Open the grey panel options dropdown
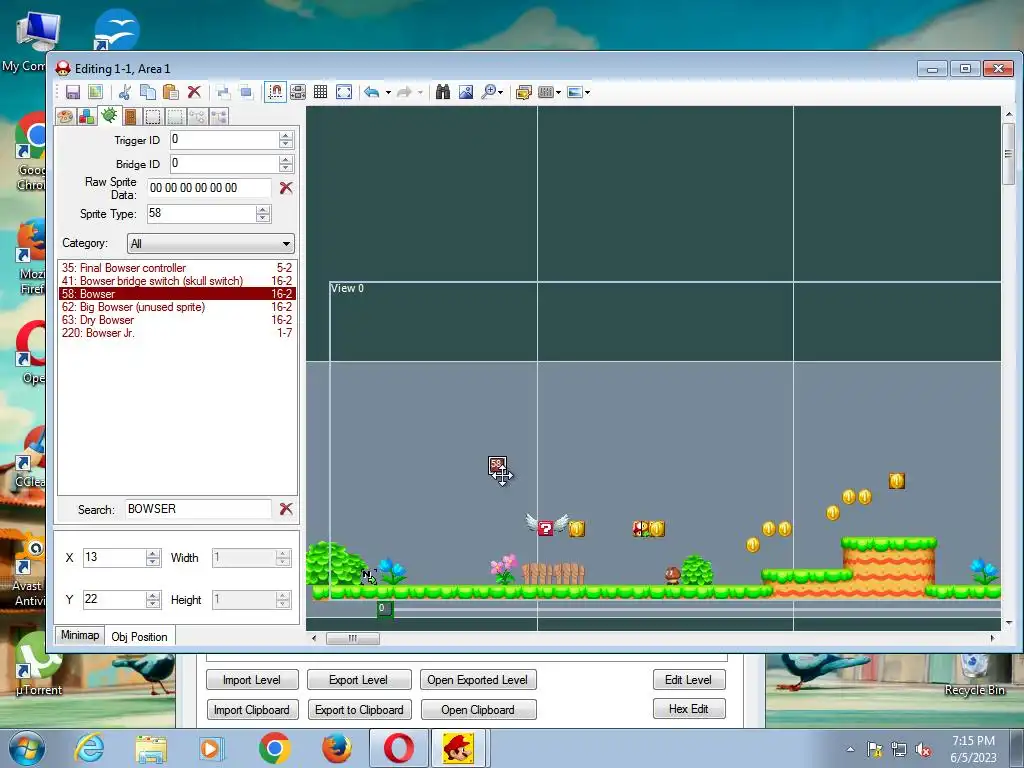This screenshot has height=768, width=1024. 550,92
